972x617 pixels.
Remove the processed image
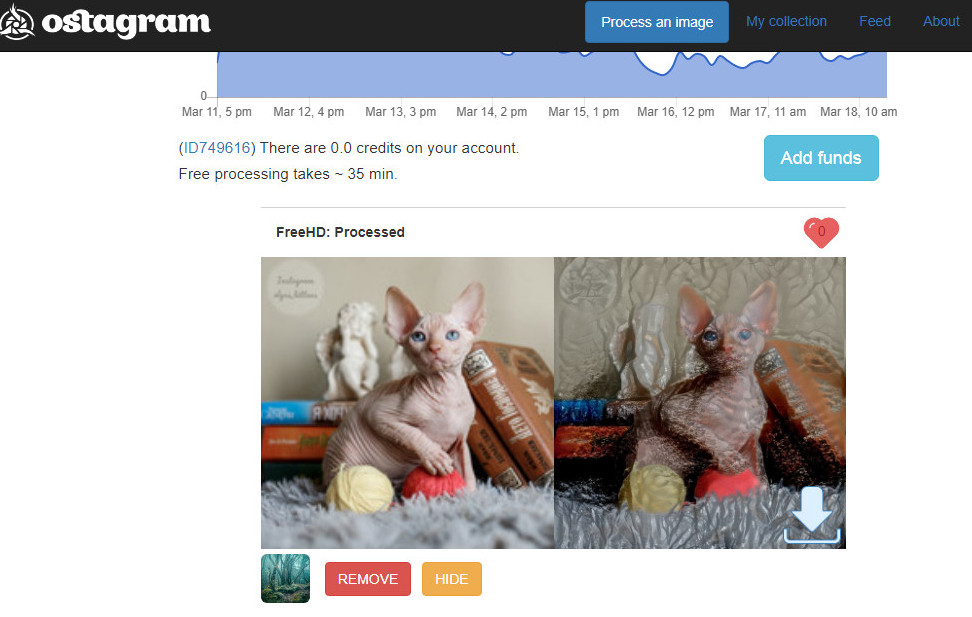[368, 579]
